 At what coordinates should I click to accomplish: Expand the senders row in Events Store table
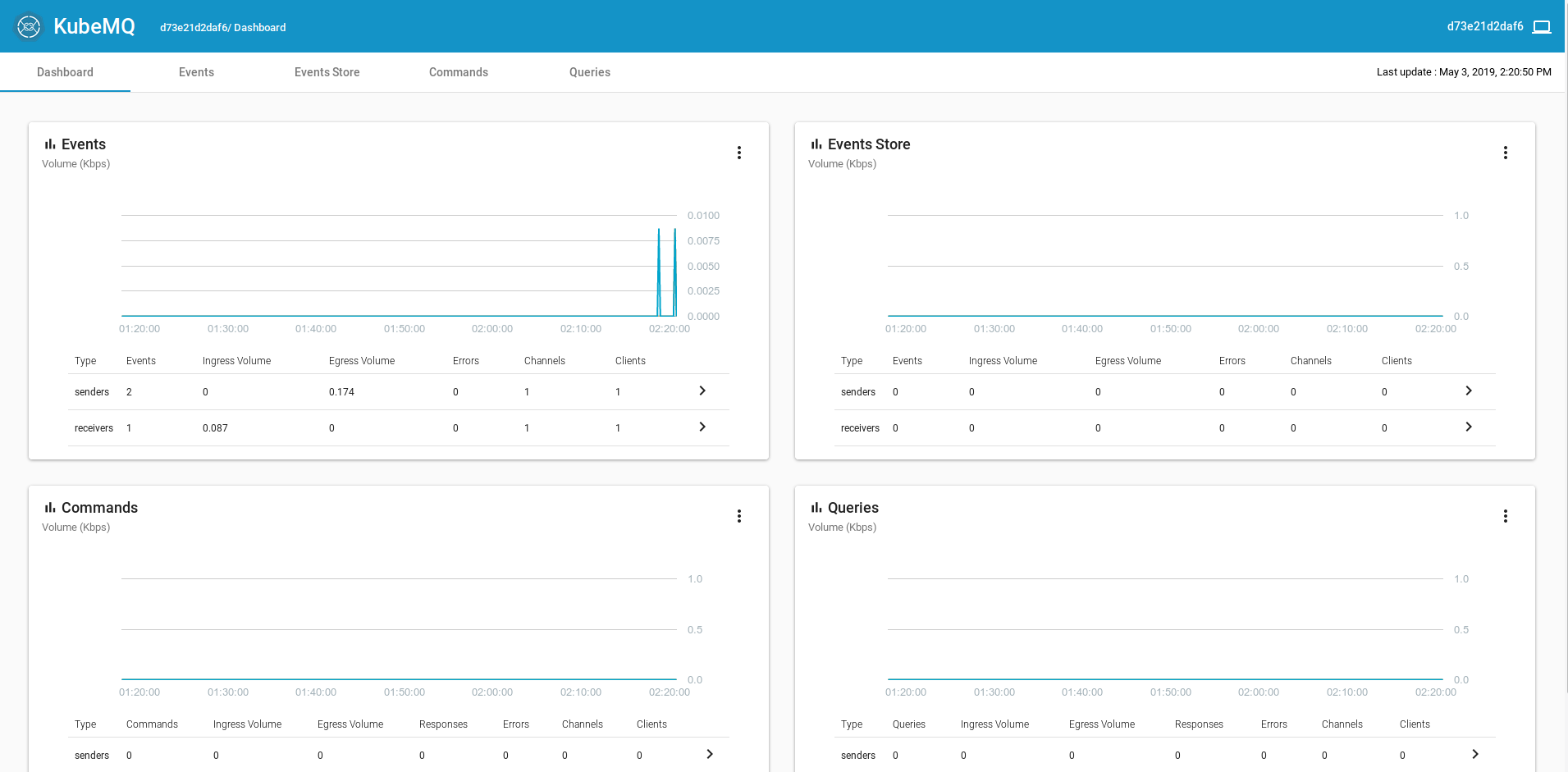[1468, 391]
